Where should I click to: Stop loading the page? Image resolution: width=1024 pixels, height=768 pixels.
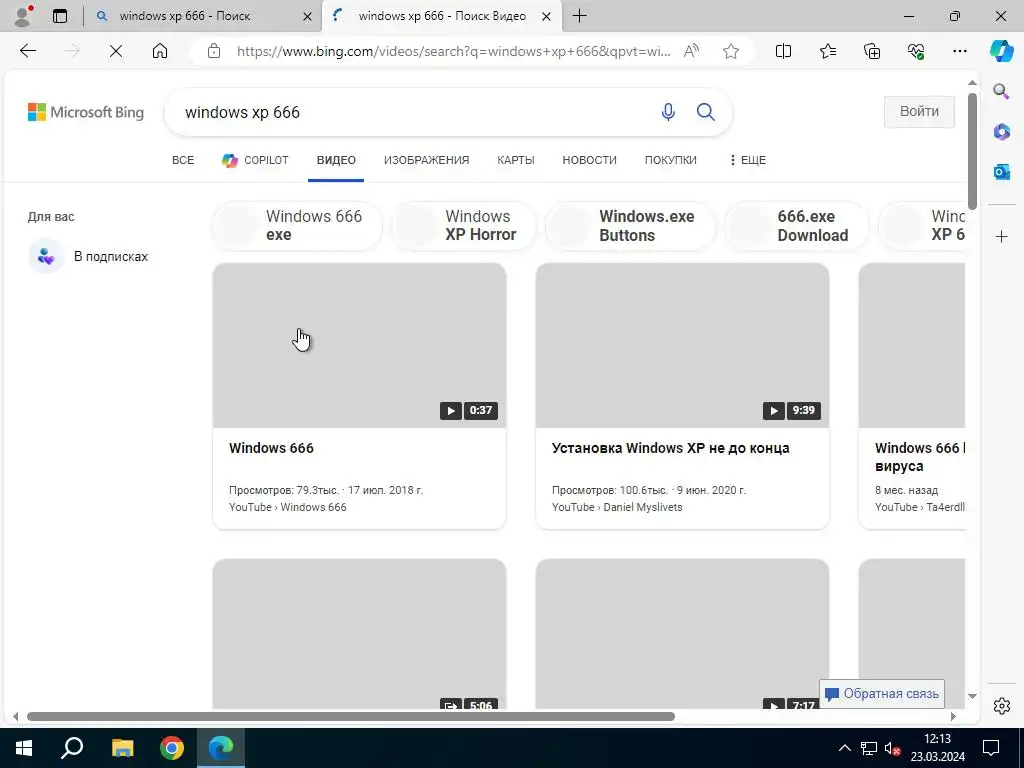[x=116, y=51]
